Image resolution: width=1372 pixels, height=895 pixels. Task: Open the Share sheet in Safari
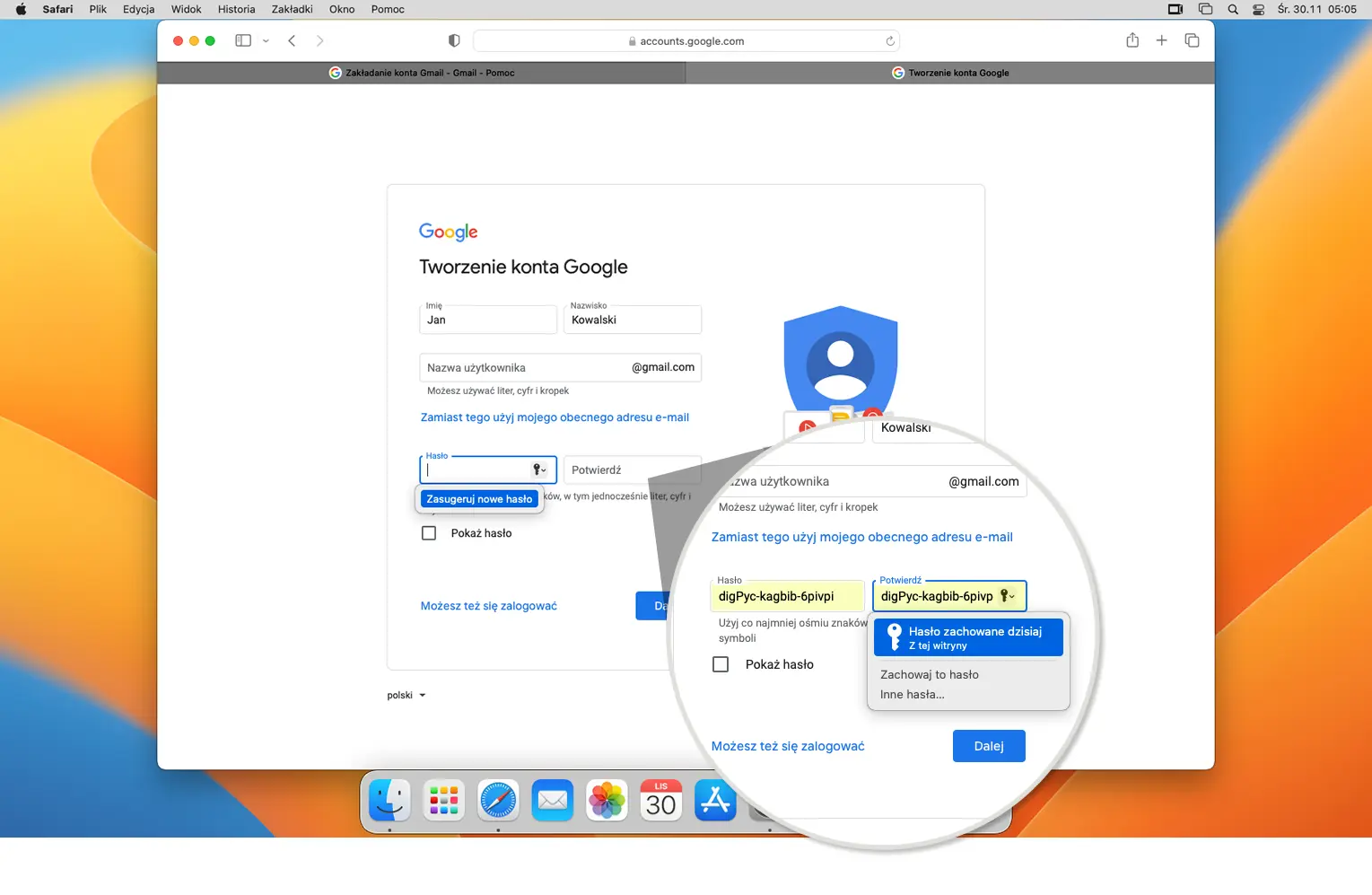pos(1132,40)
